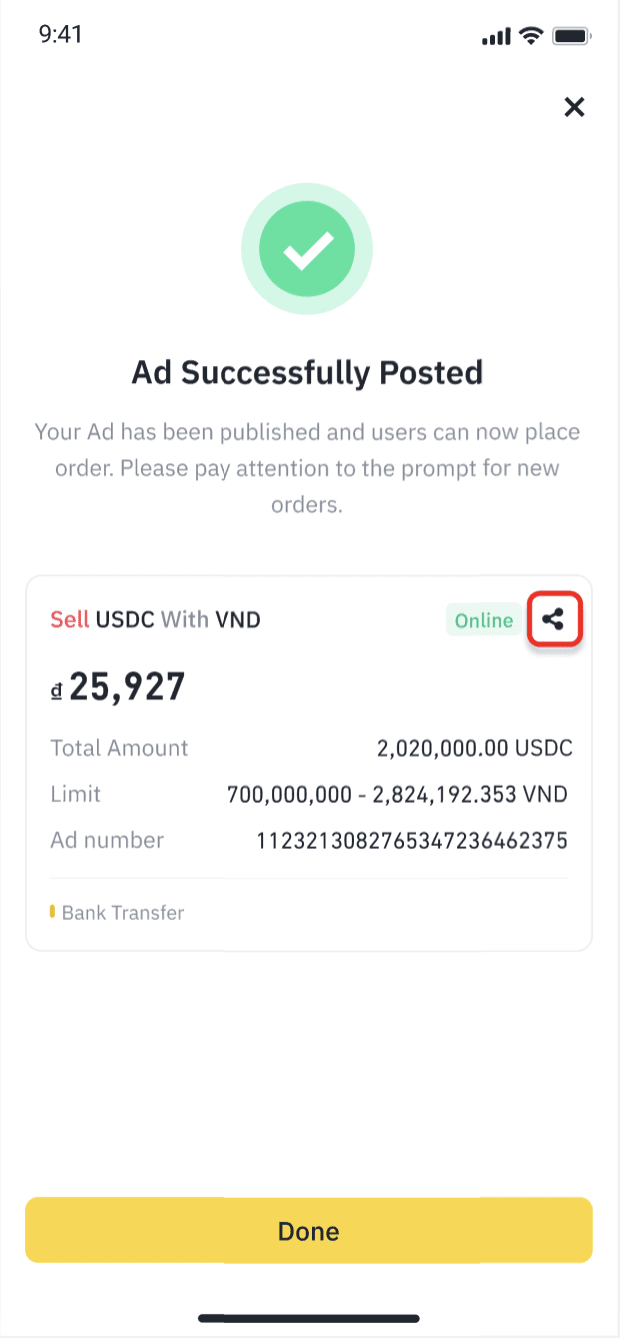
Task: Tap the home indicator bar
Action: (308, 1318)
